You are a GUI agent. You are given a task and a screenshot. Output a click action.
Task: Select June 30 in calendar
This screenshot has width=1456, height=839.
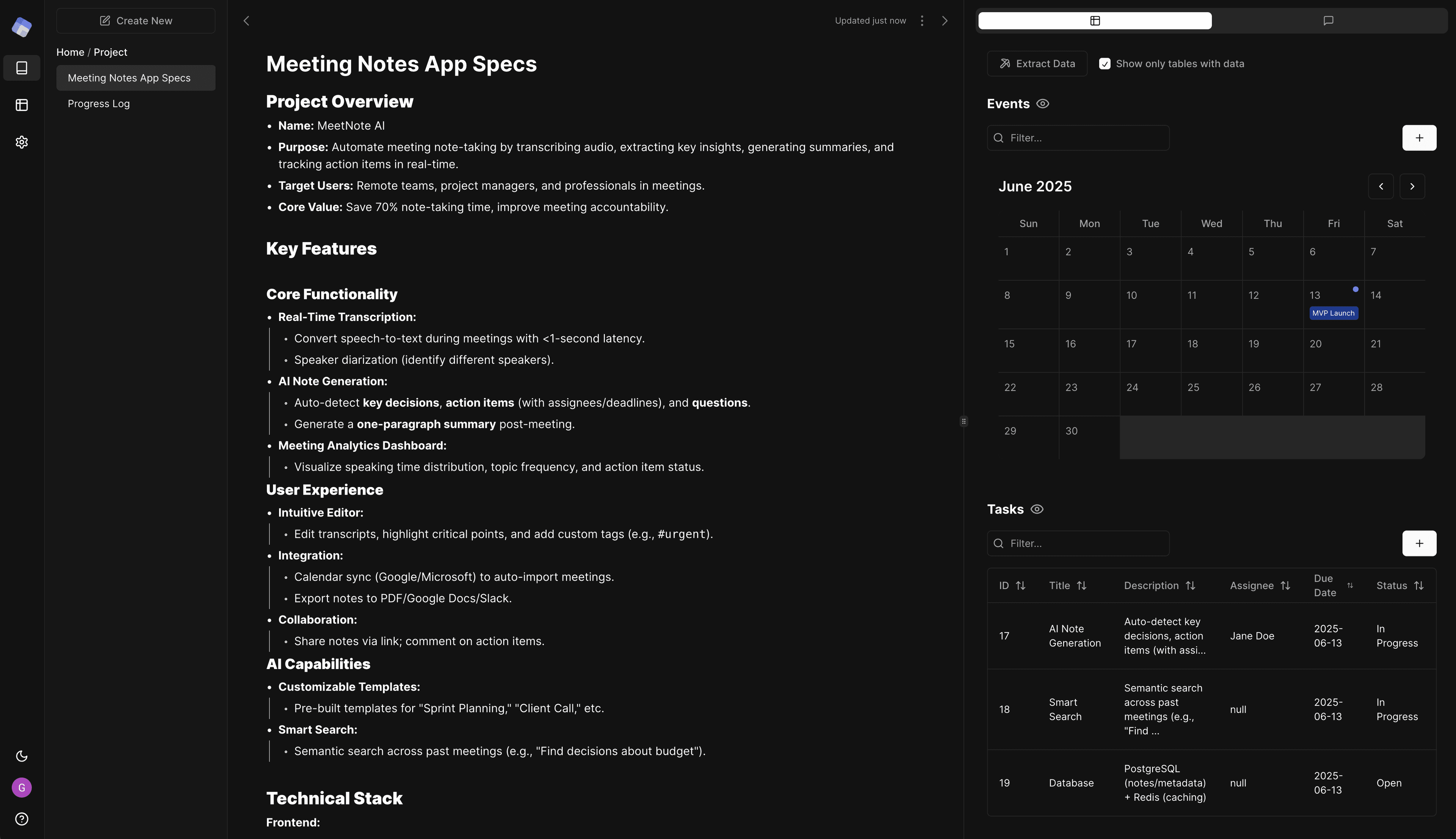(x=1089, y=437)
